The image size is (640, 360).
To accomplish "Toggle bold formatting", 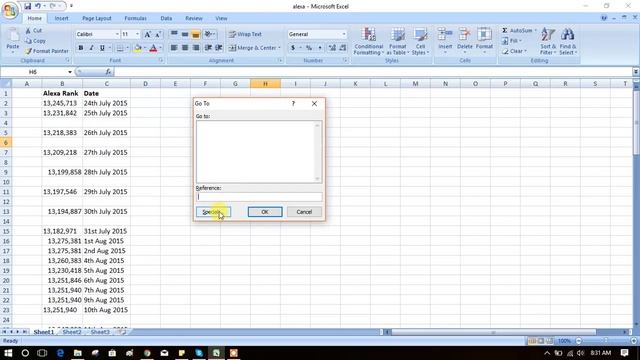I will 81,48.
